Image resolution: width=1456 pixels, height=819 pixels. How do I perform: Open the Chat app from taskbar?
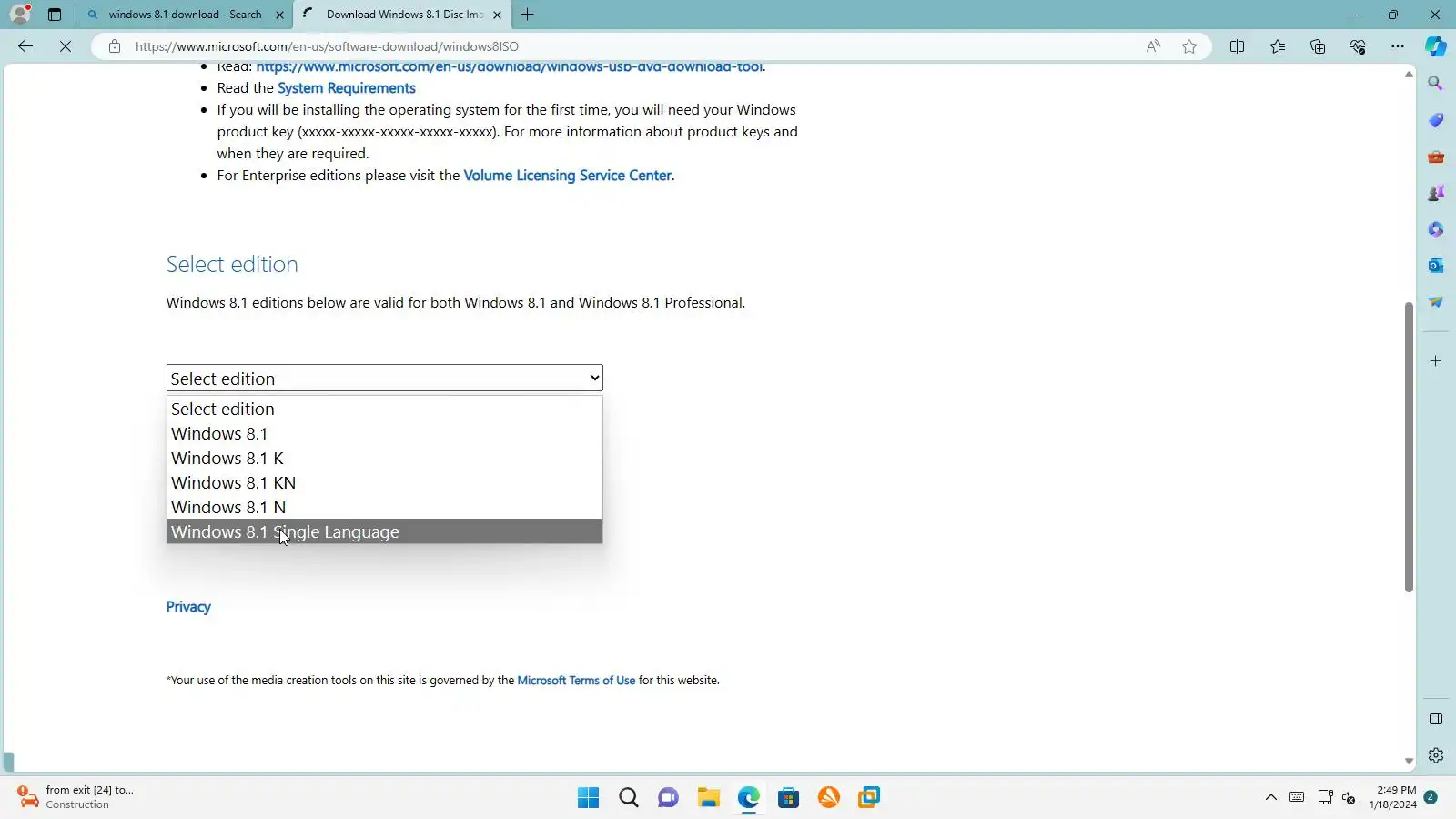tap(669, 798)
